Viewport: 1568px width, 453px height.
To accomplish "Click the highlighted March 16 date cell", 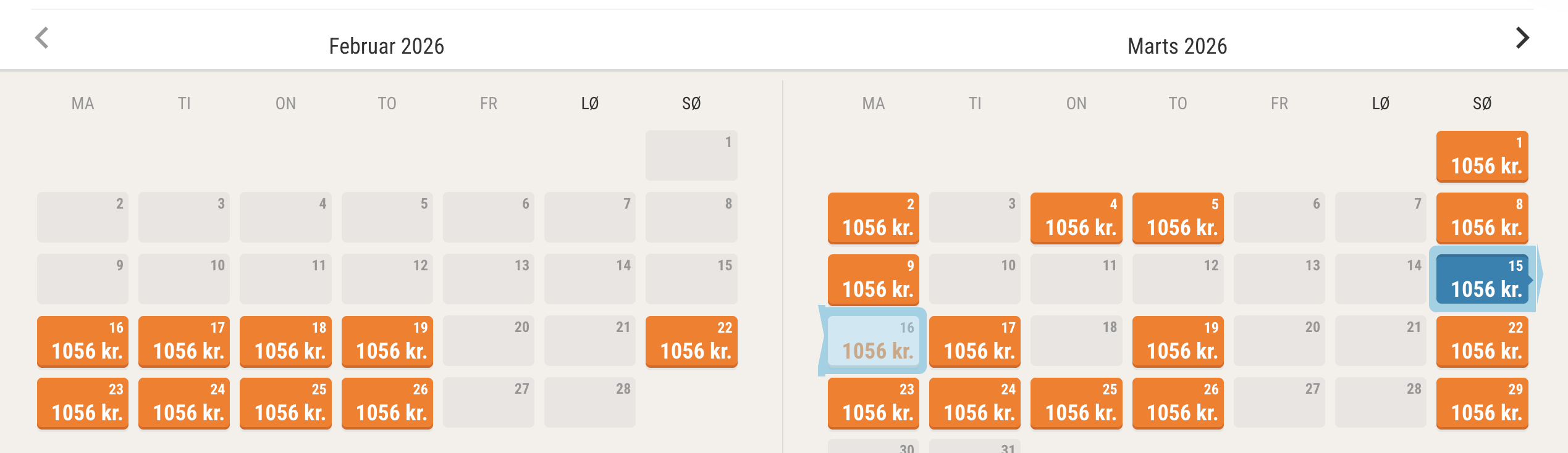I will coord(874,341).
